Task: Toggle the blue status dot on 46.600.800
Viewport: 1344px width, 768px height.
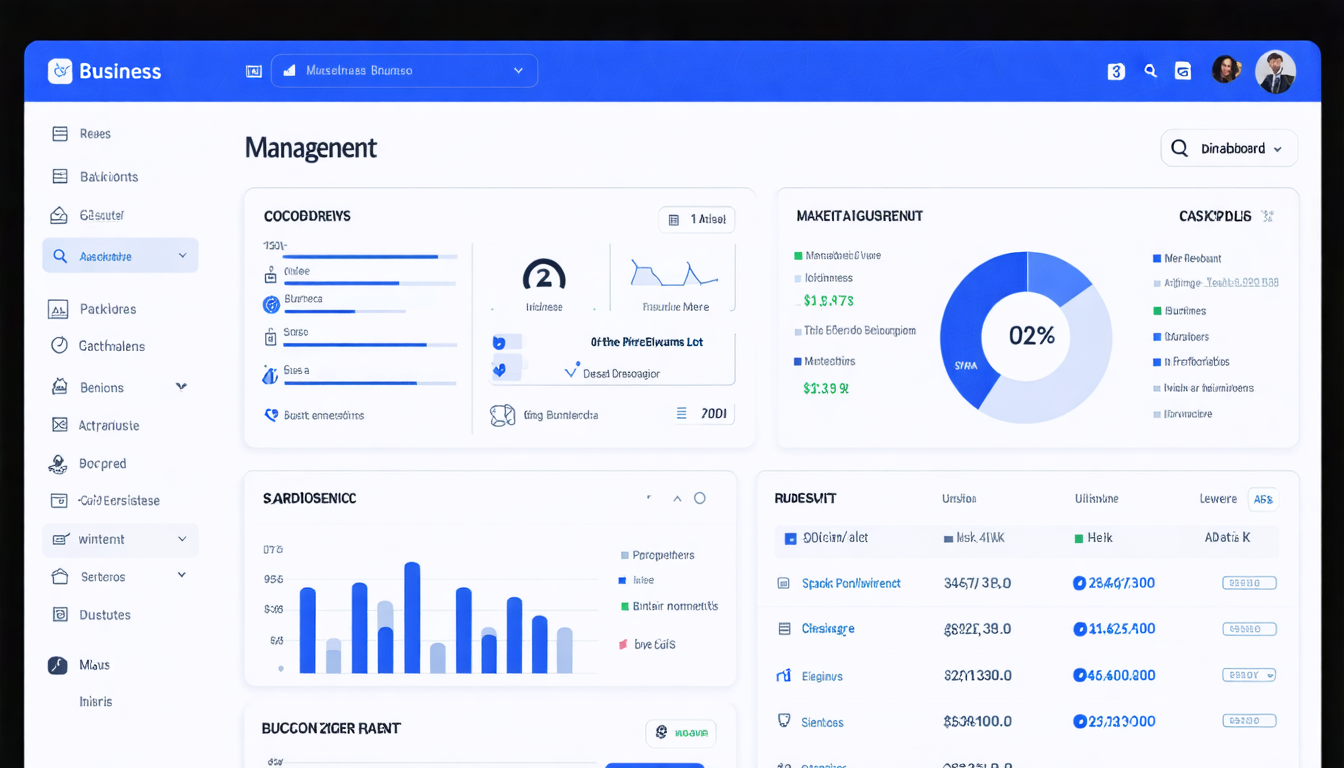Action: [1079, 675]
